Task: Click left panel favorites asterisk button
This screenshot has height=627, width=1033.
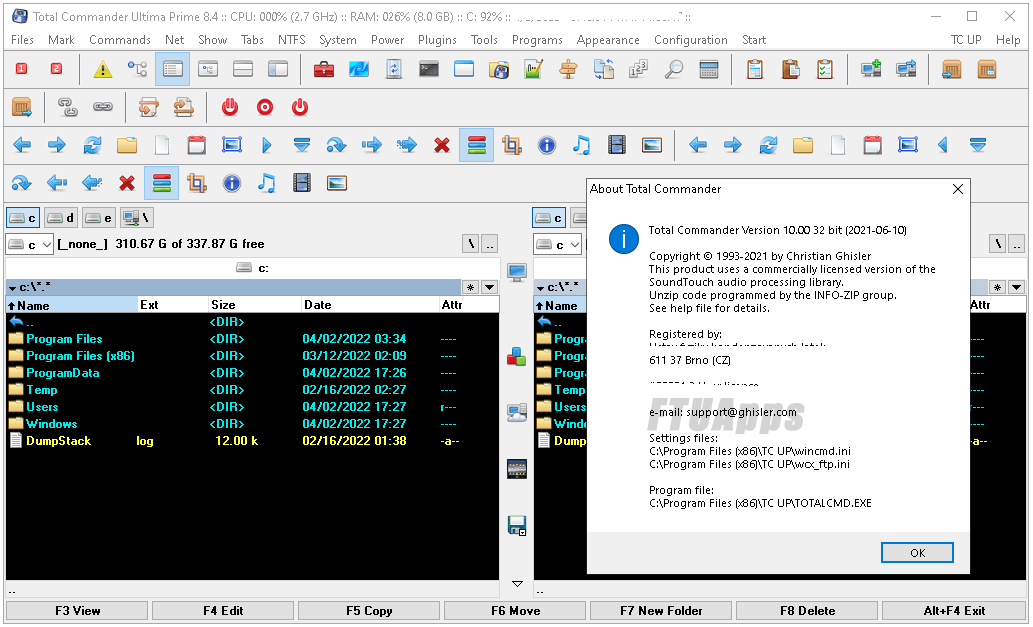Action: (470, 287)
